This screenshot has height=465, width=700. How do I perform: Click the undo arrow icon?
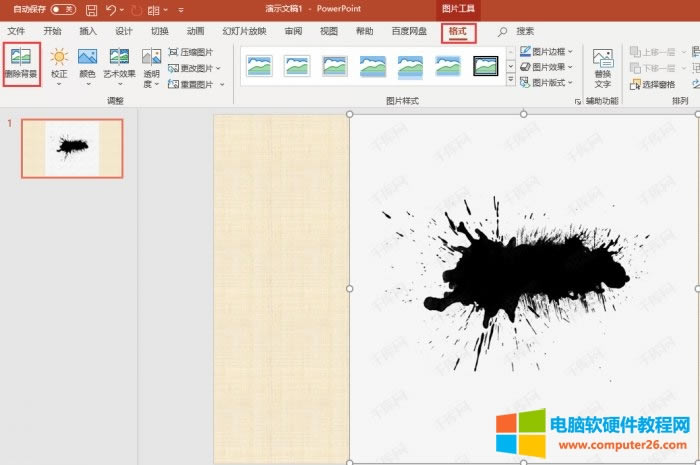pos(112,10)
